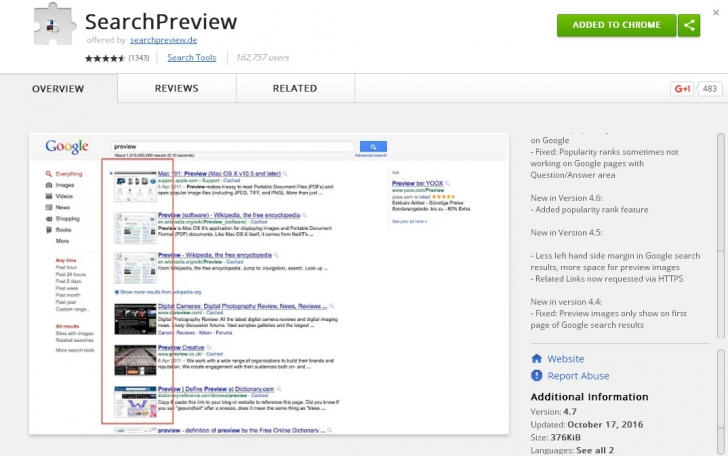Open the searchpreview.de developer link
728x456 pixels.
(163, 40)
